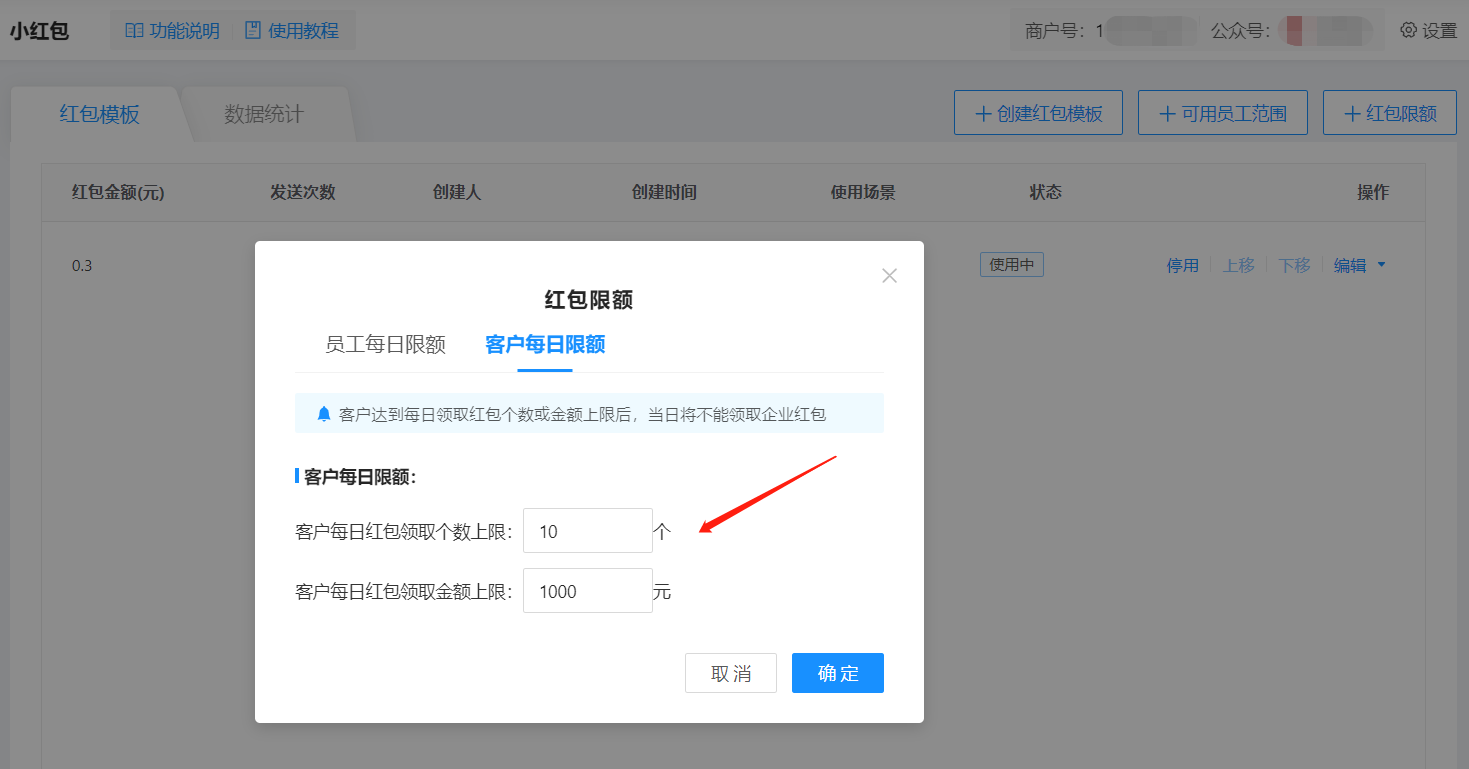Open 设置 in the header

[1429, 30]
